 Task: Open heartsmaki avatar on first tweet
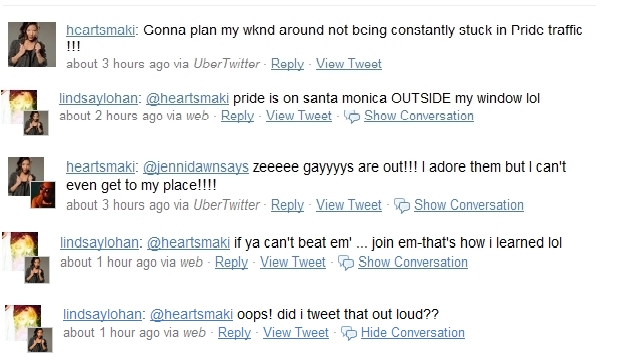(x=32, y=44)
